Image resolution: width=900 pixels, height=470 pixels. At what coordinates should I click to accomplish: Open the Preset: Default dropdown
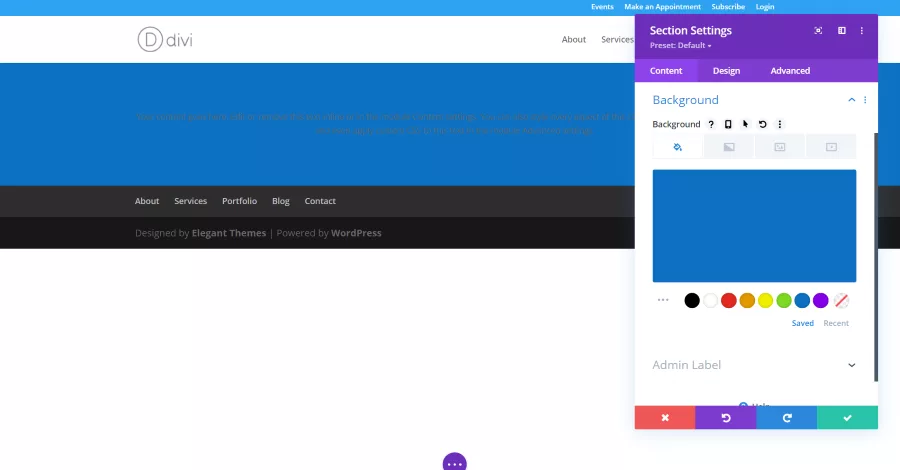[680, 45]
